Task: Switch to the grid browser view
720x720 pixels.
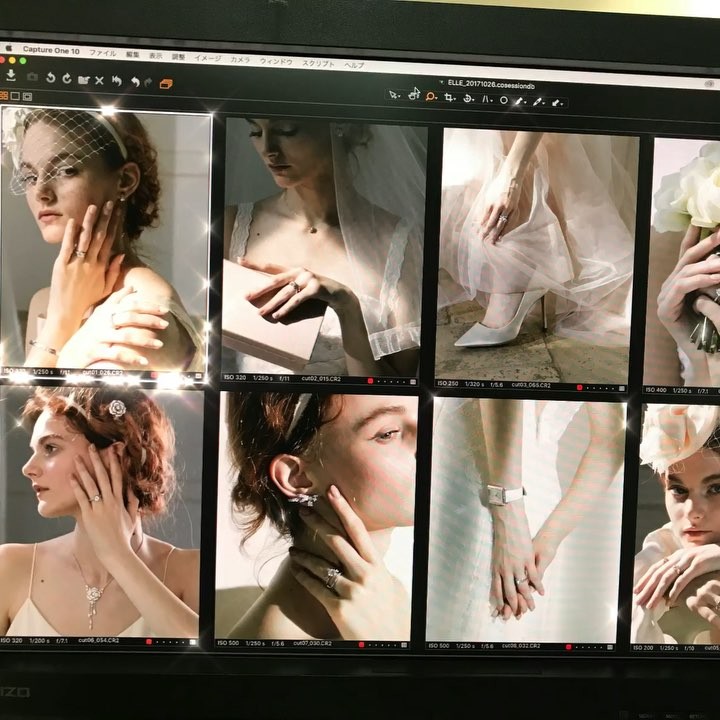Action: [4, 95]
